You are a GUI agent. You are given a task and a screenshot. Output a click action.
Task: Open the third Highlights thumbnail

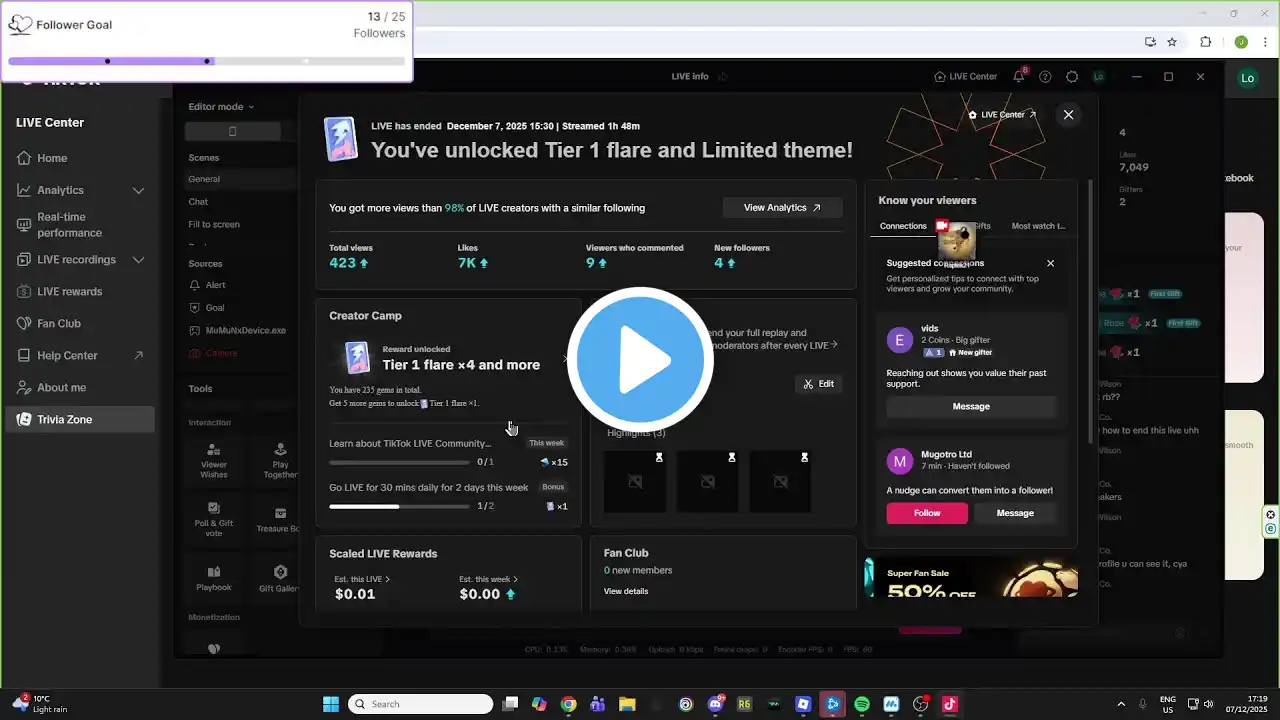tap(781, 482)
